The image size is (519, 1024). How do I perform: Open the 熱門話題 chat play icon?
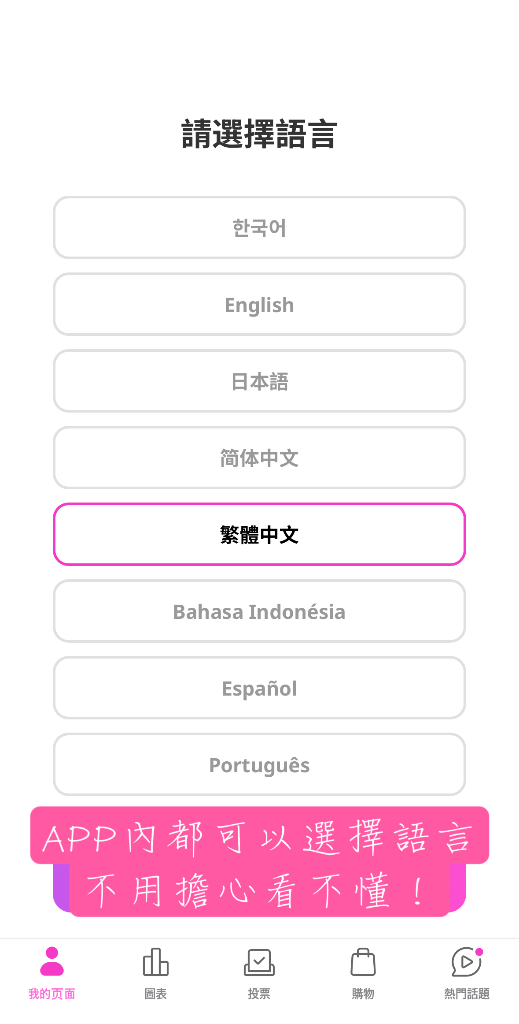(x=466, y=962)
